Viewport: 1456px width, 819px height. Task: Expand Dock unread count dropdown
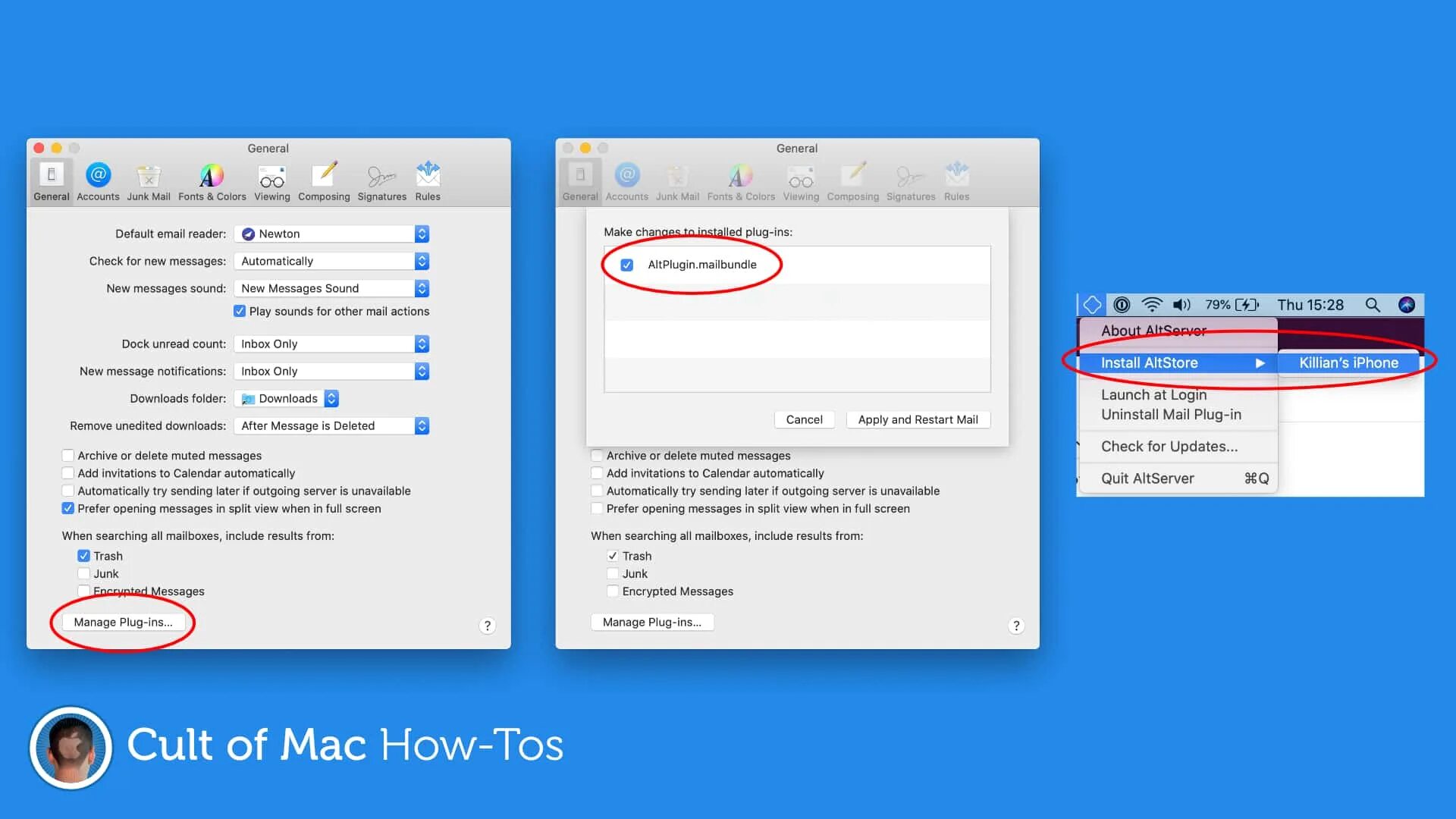(422, 343)
